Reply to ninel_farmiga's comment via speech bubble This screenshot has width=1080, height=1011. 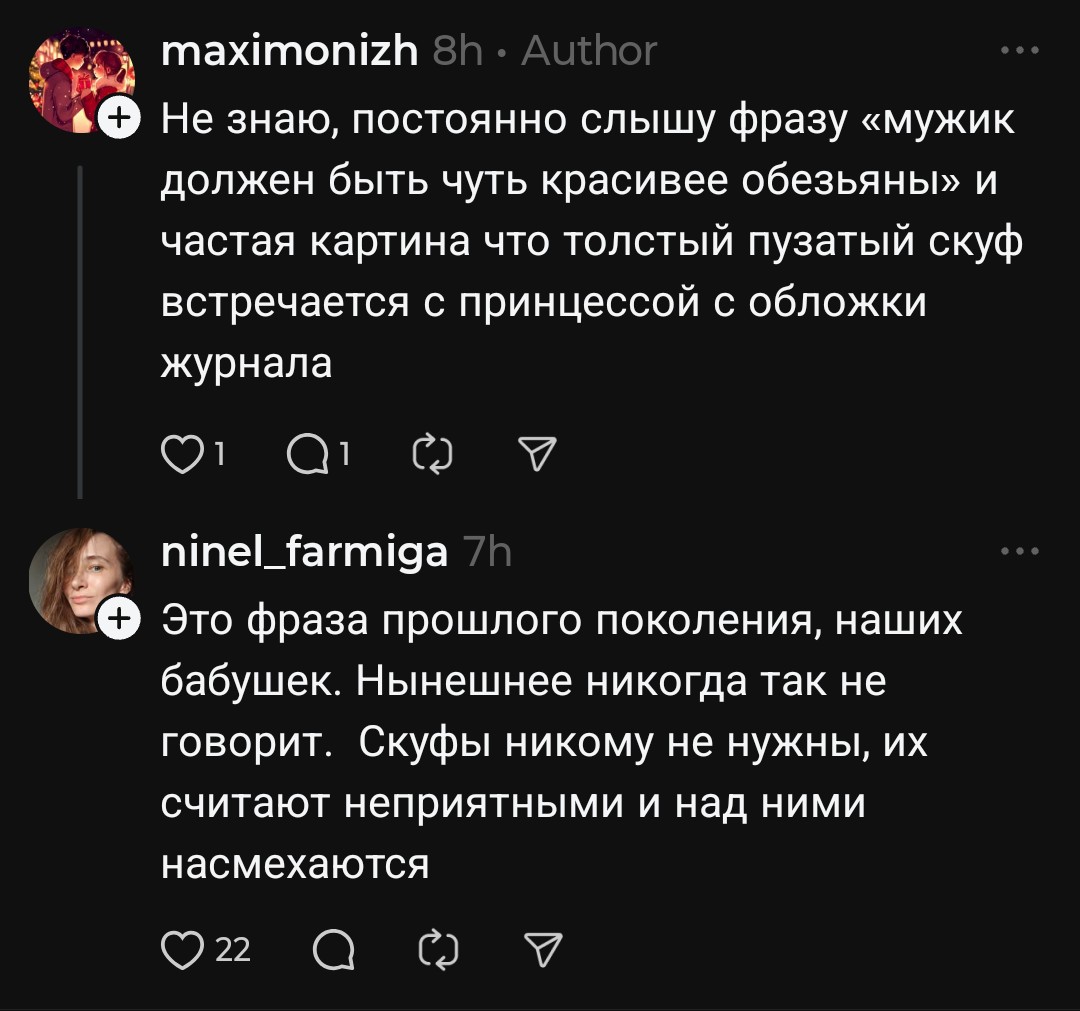[x=332, y=949]
